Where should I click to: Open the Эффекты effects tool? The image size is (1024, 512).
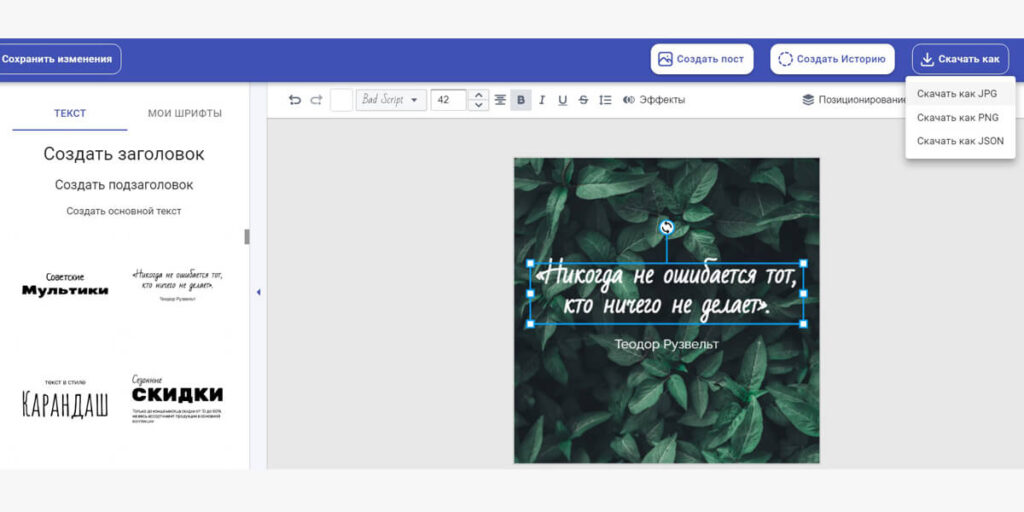click(654, 100)
